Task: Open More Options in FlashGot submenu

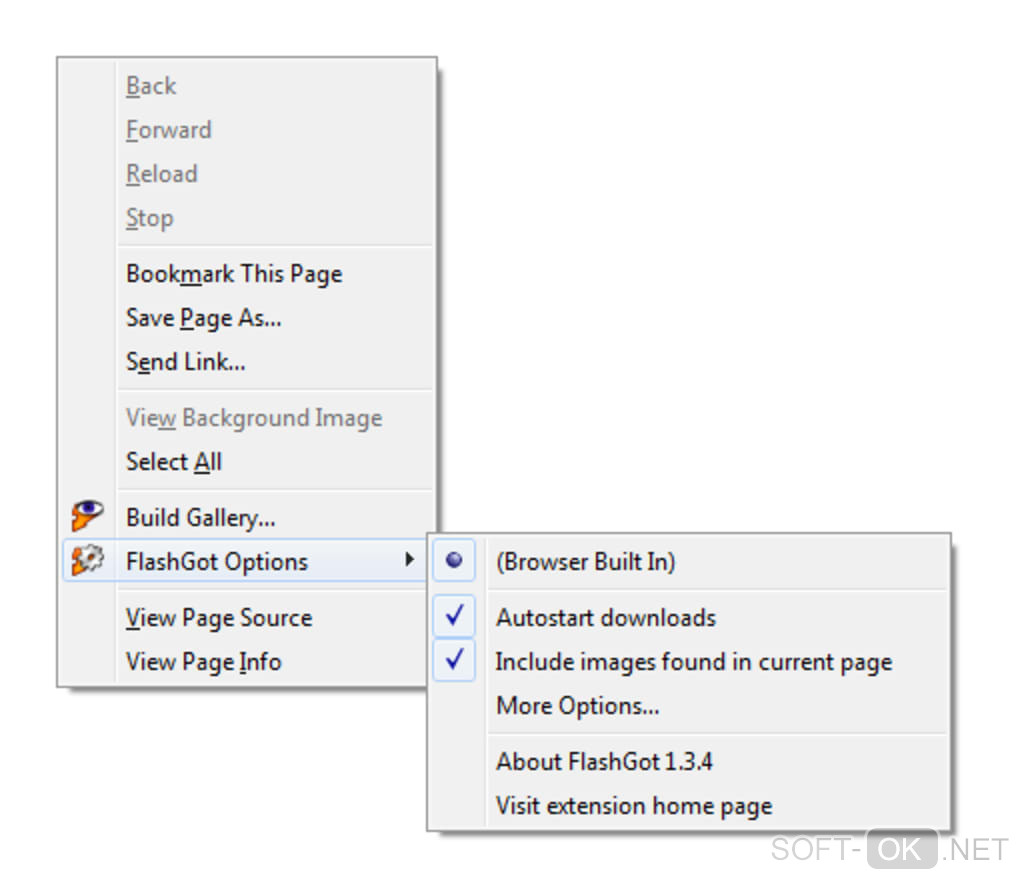Action: click(x=577, y=706)
